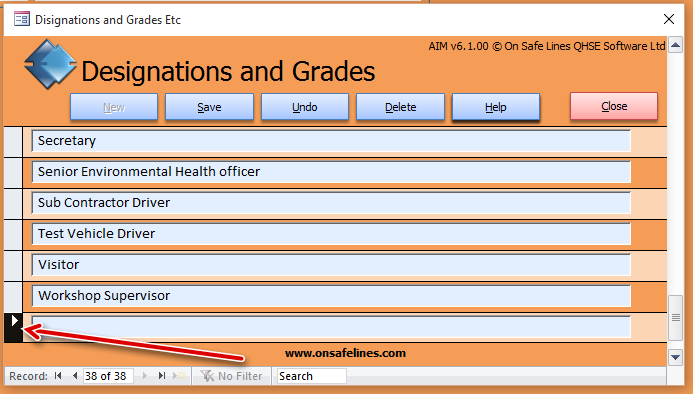693x394 pixels.
Task: Click the blue diamond AIM logo
Action: [50, 64]
